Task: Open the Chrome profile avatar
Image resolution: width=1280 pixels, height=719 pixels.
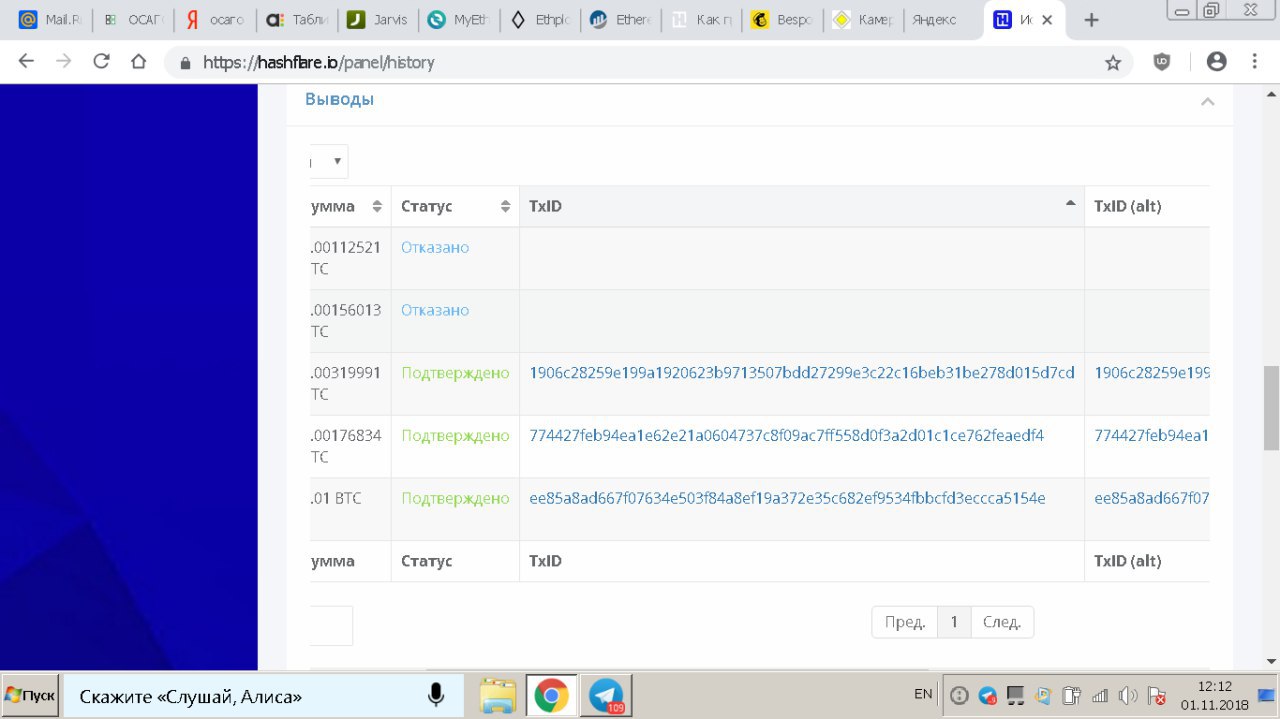Action: (x=1216, y=62)
